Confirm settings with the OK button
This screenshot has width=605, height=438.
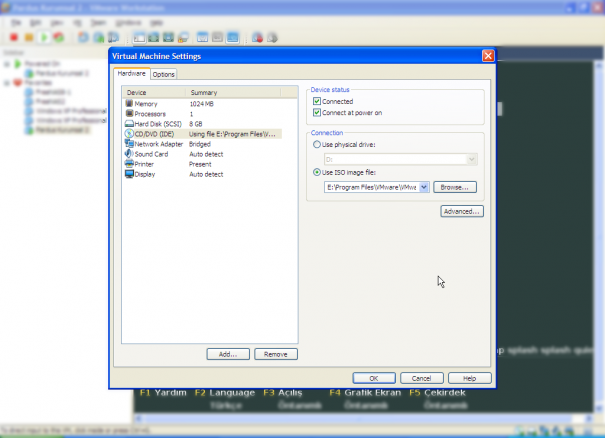374,378
